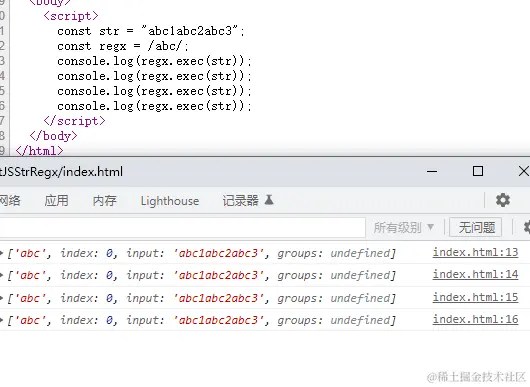Image resolution: width=530 pixels, height=387 pixels.
Task: Open DevTools settings gear icon
Action: [x=503, y=200]
